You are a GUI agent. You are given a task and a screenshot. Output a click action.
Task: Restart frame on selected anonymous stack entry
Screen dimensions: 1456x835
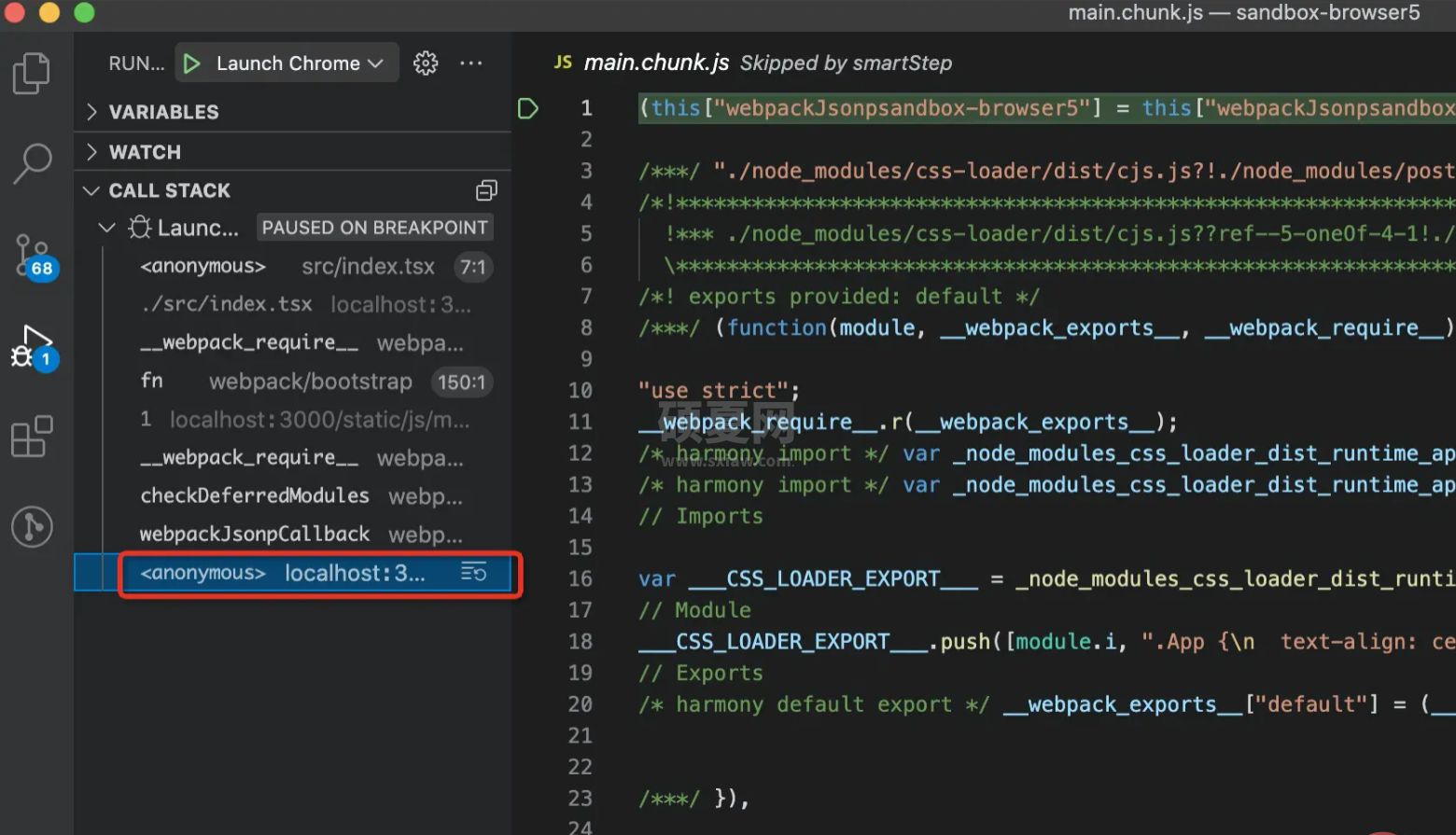(474, 572)
